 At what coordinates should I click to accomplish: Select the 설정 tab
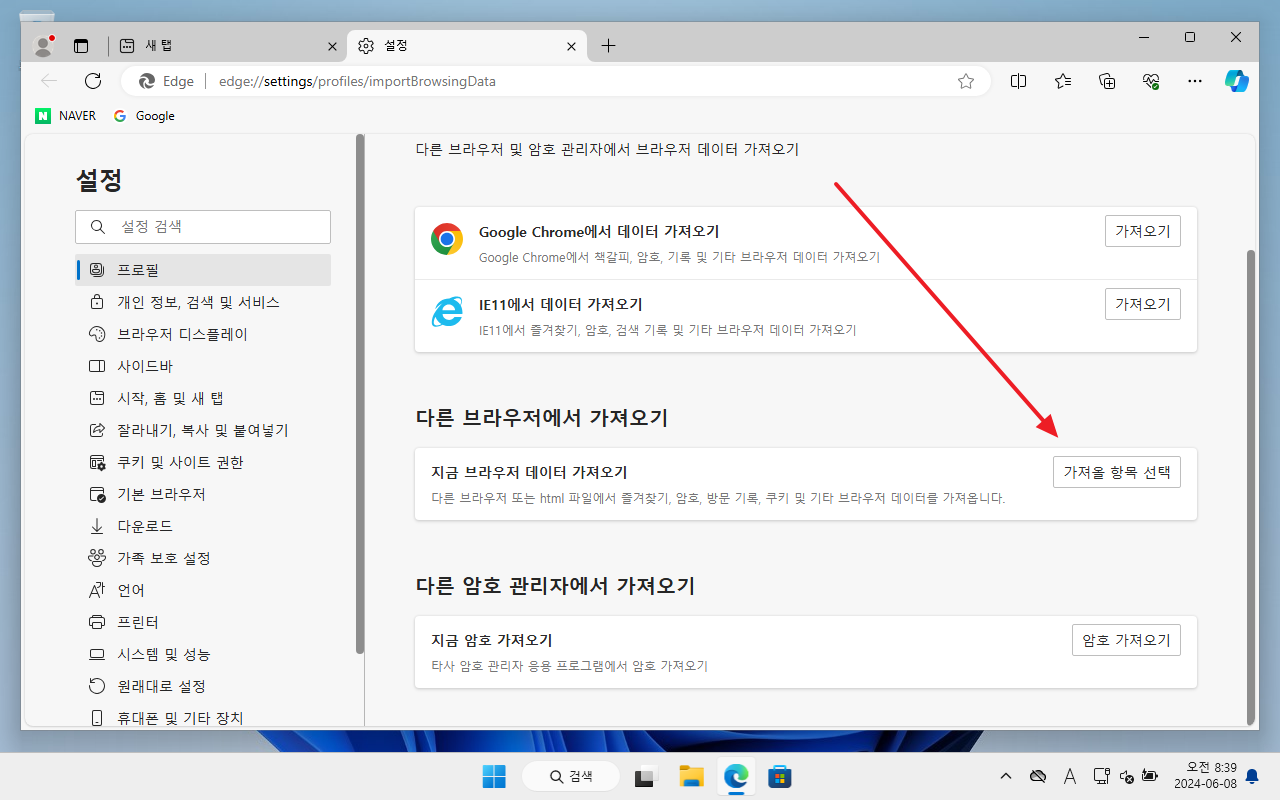(x=467, y=46)
